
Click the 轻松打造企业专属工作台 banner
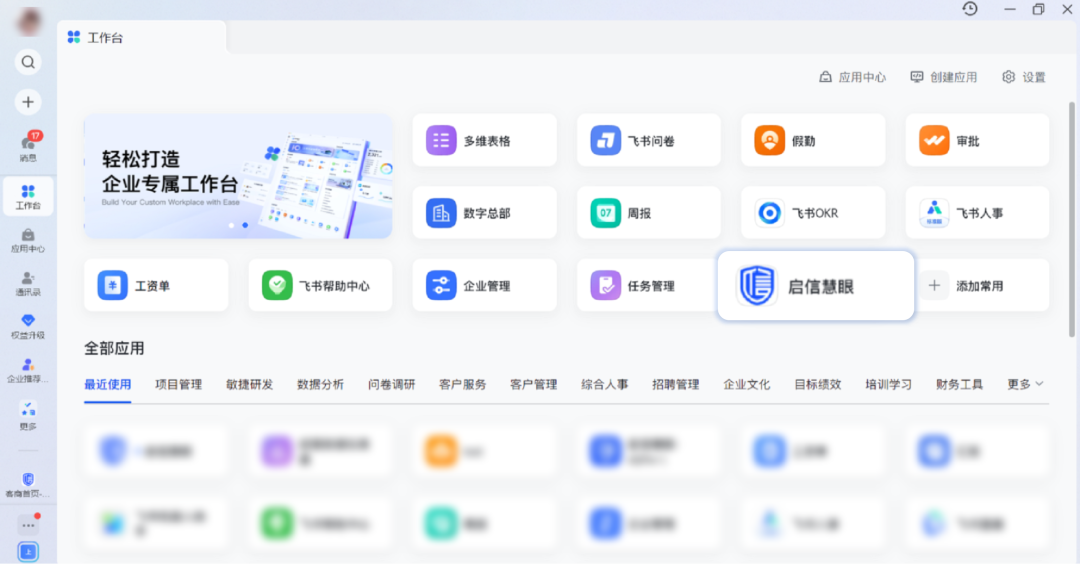238,176
